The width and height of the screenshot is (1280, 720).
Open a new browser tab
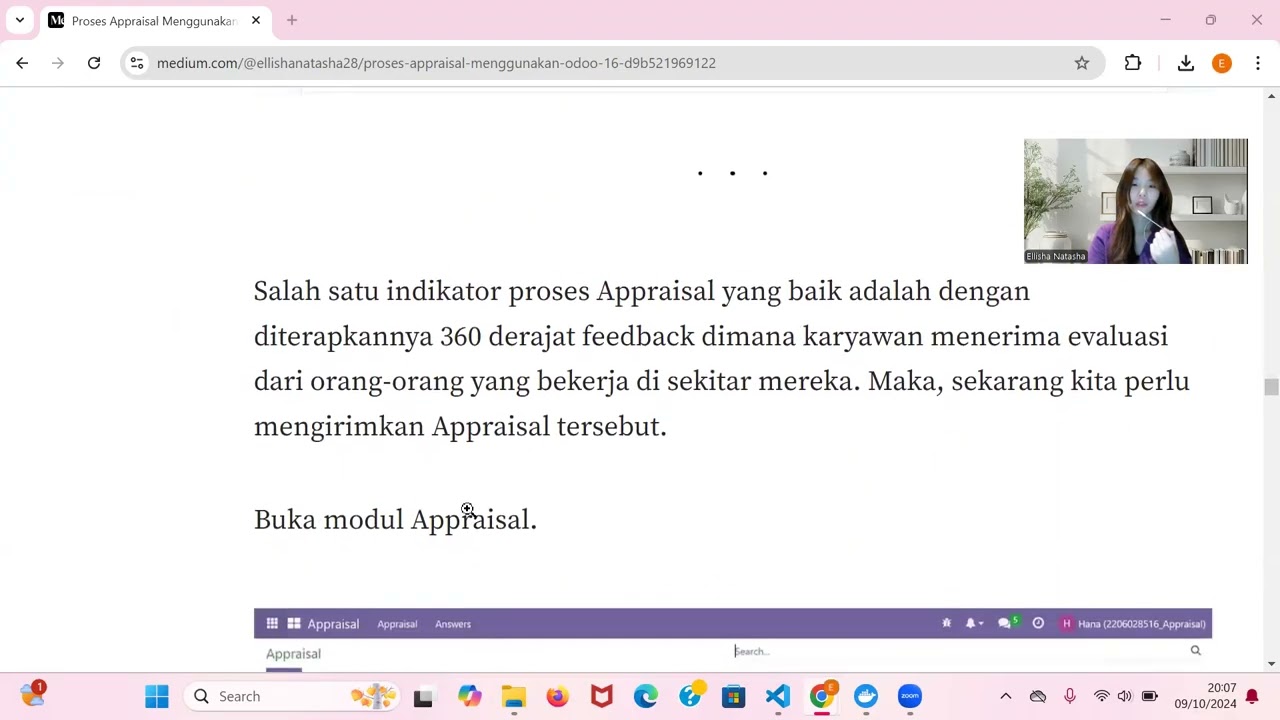pyautogui.click(x=292, y=20)
